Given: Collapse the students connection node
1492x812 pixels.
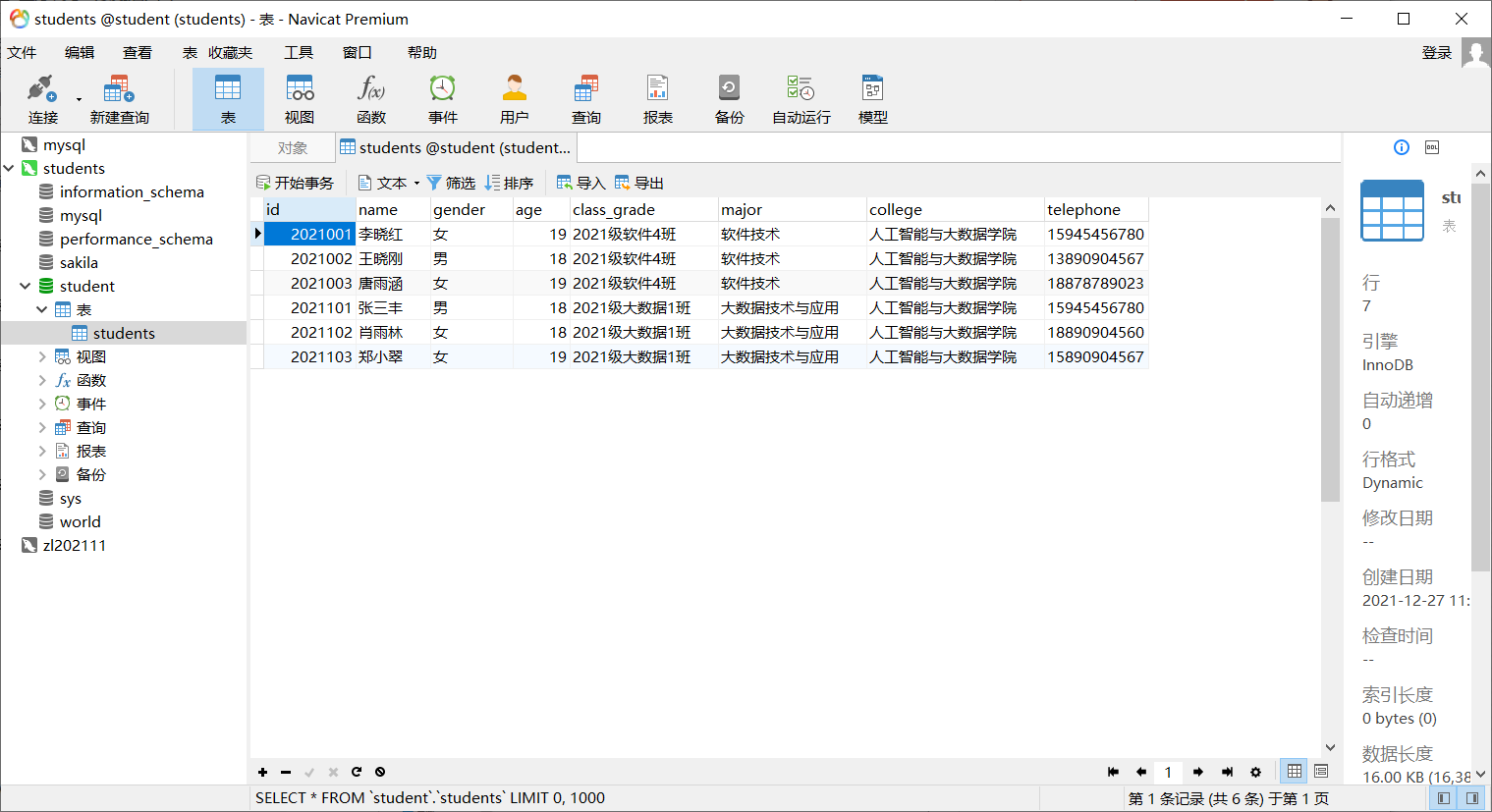Looking at the screenshot, I should (9, 168).
